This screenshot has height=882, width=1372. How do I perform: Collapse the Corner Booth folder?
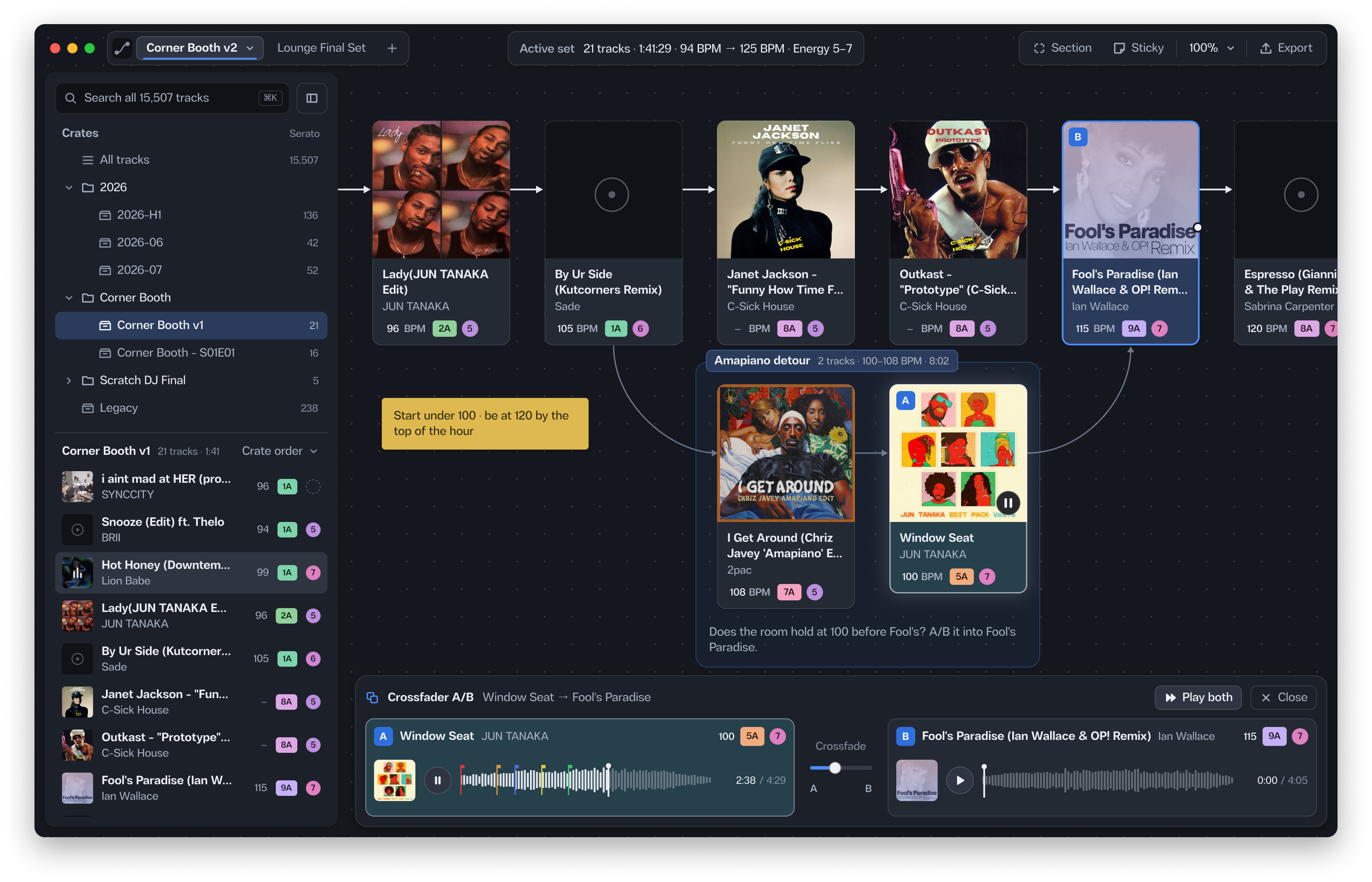(x=69, y=298)
